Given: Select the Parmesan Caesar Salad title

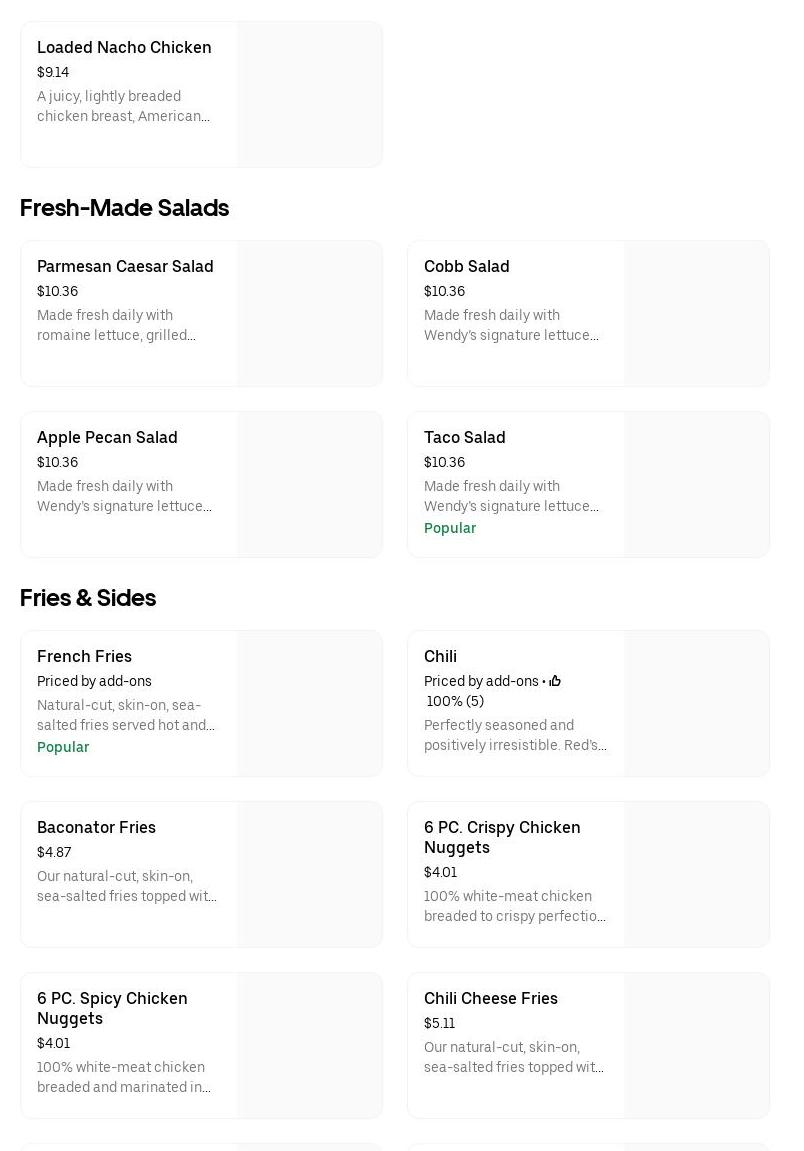Looking at the screenshot, I should [x=125, y=266].
